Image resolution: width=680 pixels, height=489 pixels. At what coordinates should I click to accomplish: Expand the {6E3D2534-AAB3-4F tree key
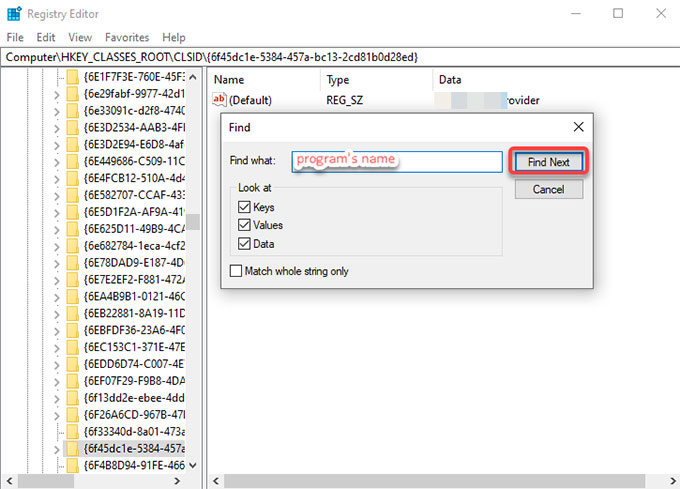56,128
